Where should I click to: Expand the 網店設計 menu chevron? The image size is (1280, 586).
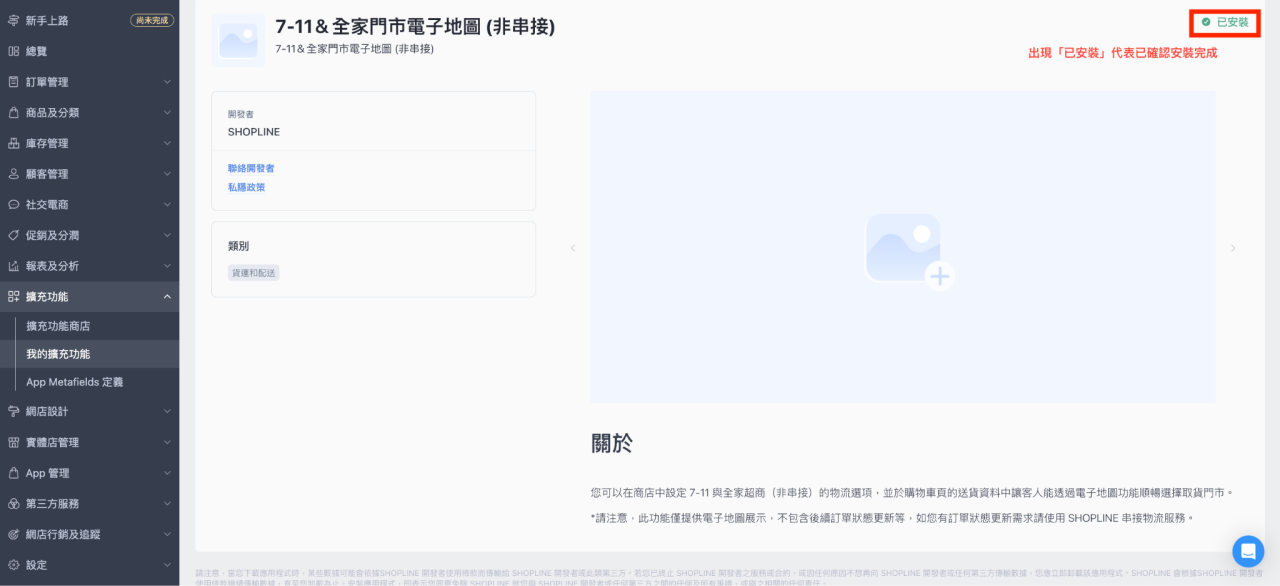(x=167, y=411)
